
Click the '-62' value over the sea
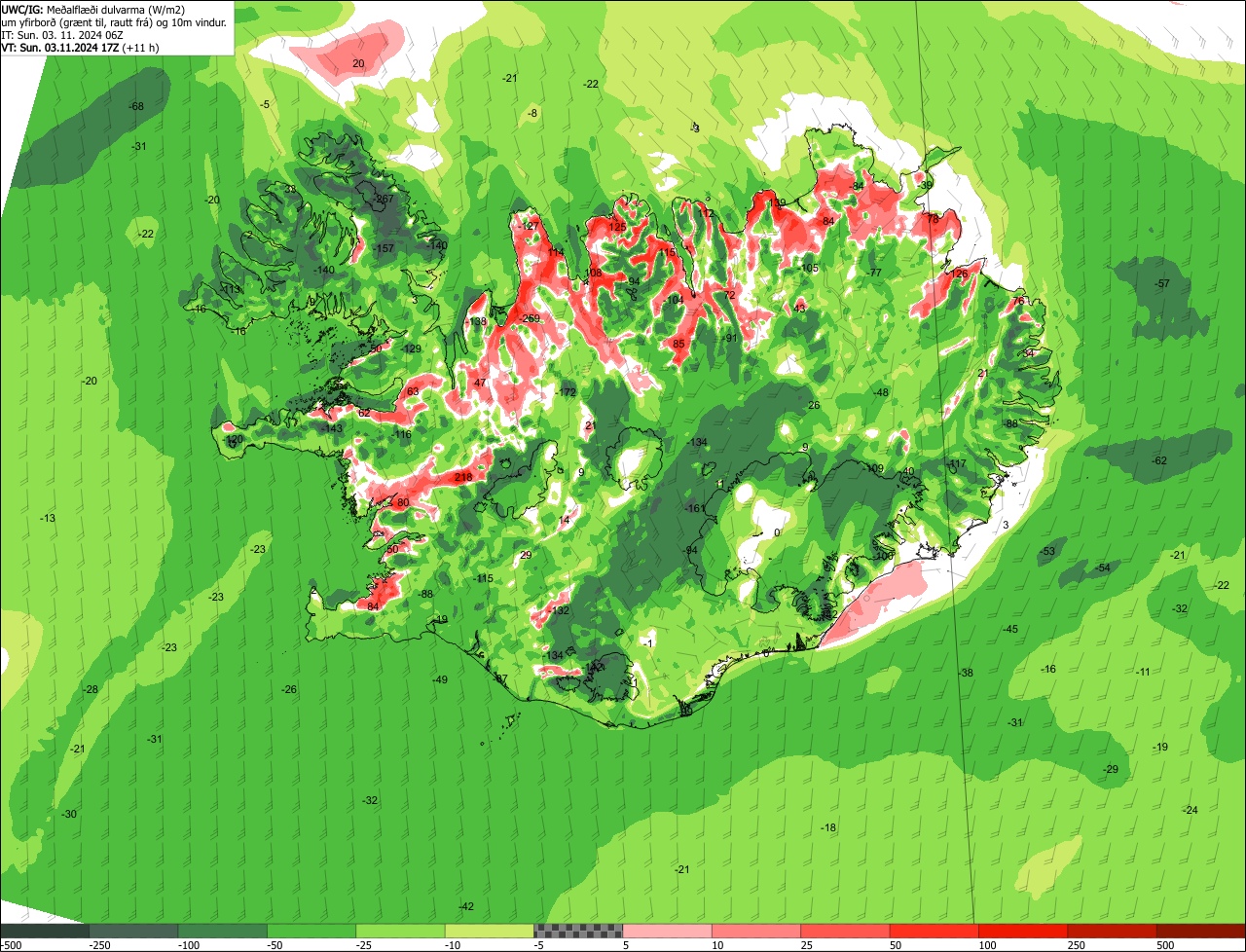tap(1158, 461)
